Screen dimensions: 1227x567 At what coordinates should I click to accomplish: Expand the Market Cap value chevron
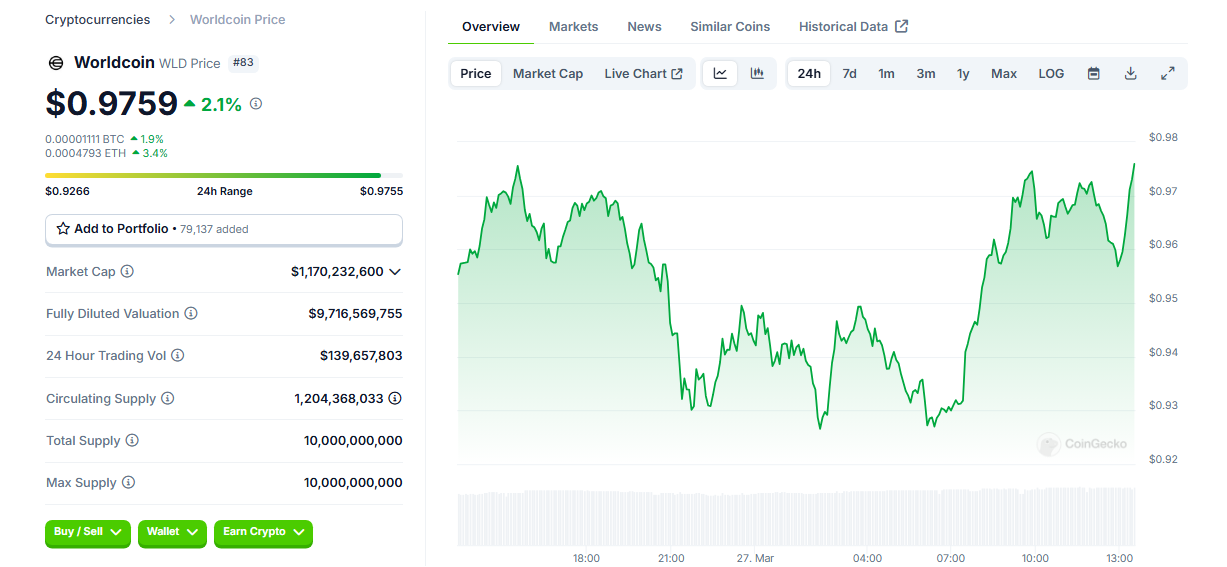click(x=395, y=271)
